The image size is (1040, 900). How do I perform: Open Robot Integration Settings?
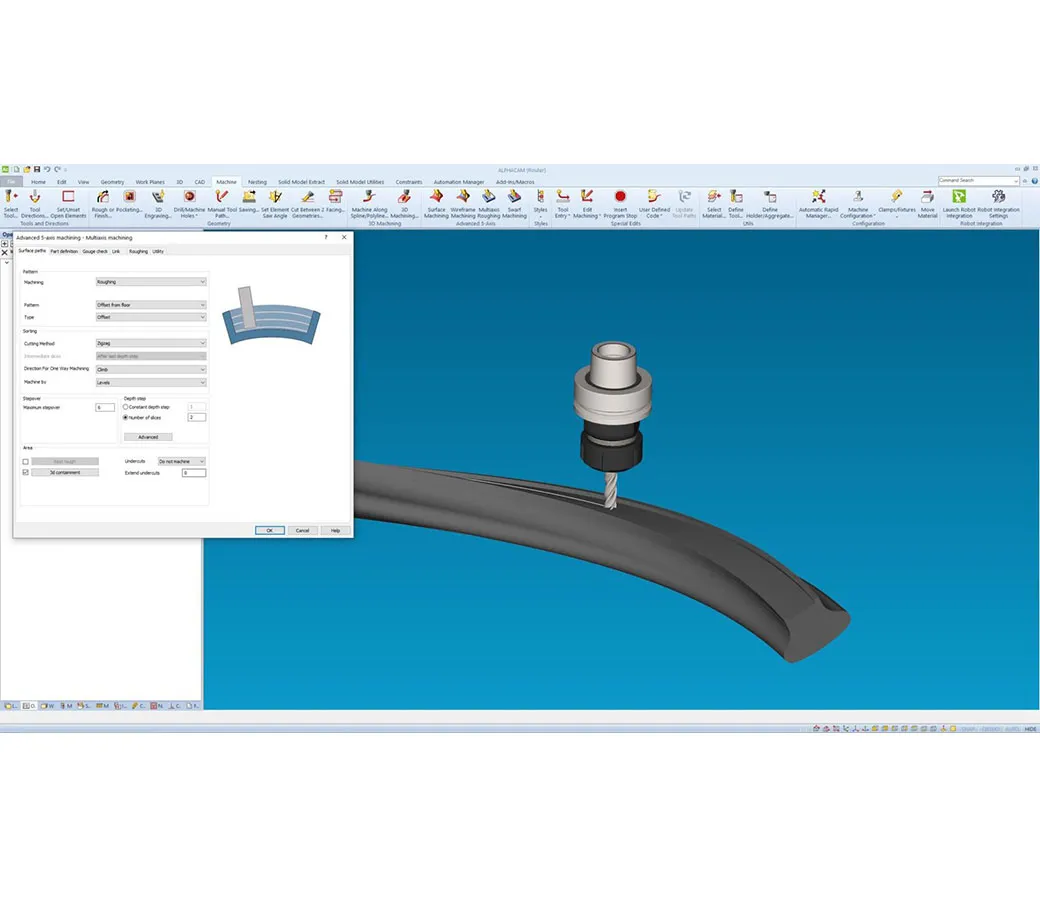998,203
